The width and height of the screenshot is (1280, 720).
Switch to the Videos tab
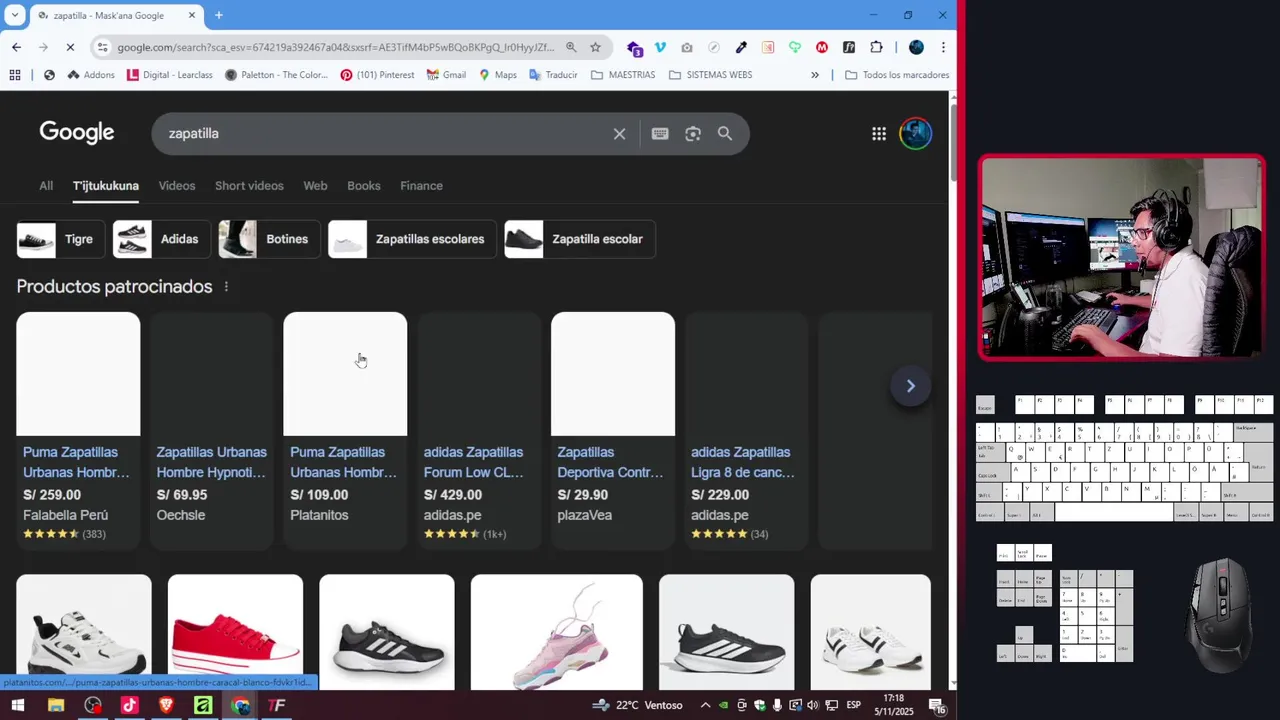pyautogui.click(x=177, y=186)
